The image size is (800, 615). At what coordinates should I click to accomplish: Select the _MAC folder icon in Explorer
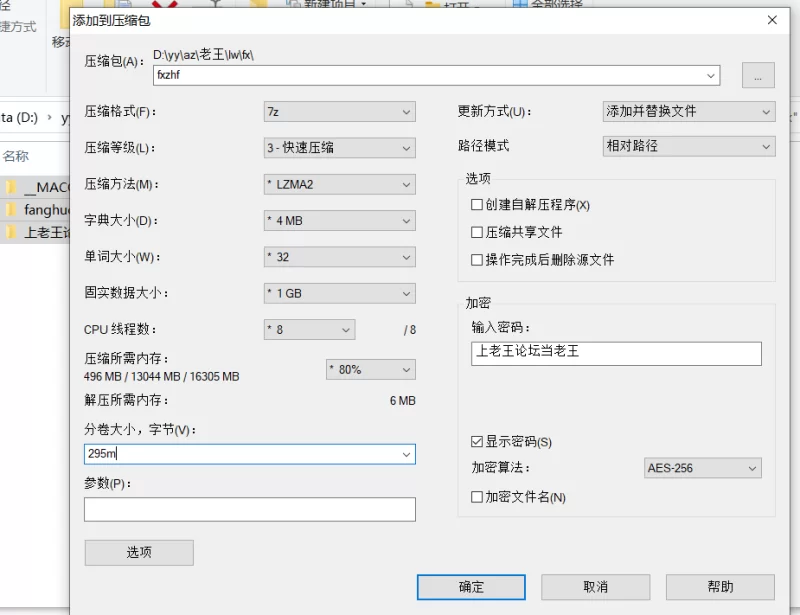(11, 187)
